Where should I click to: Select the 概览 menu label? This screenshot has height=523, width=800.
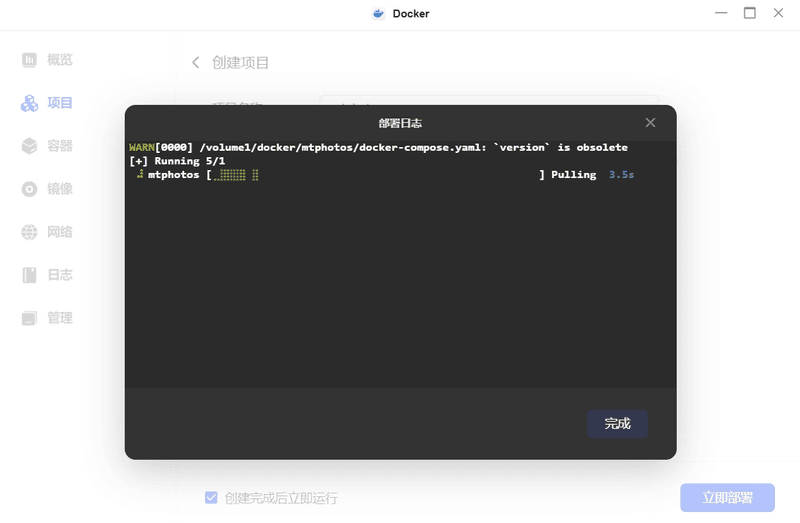pyautogui.click(x=60, y=60)
